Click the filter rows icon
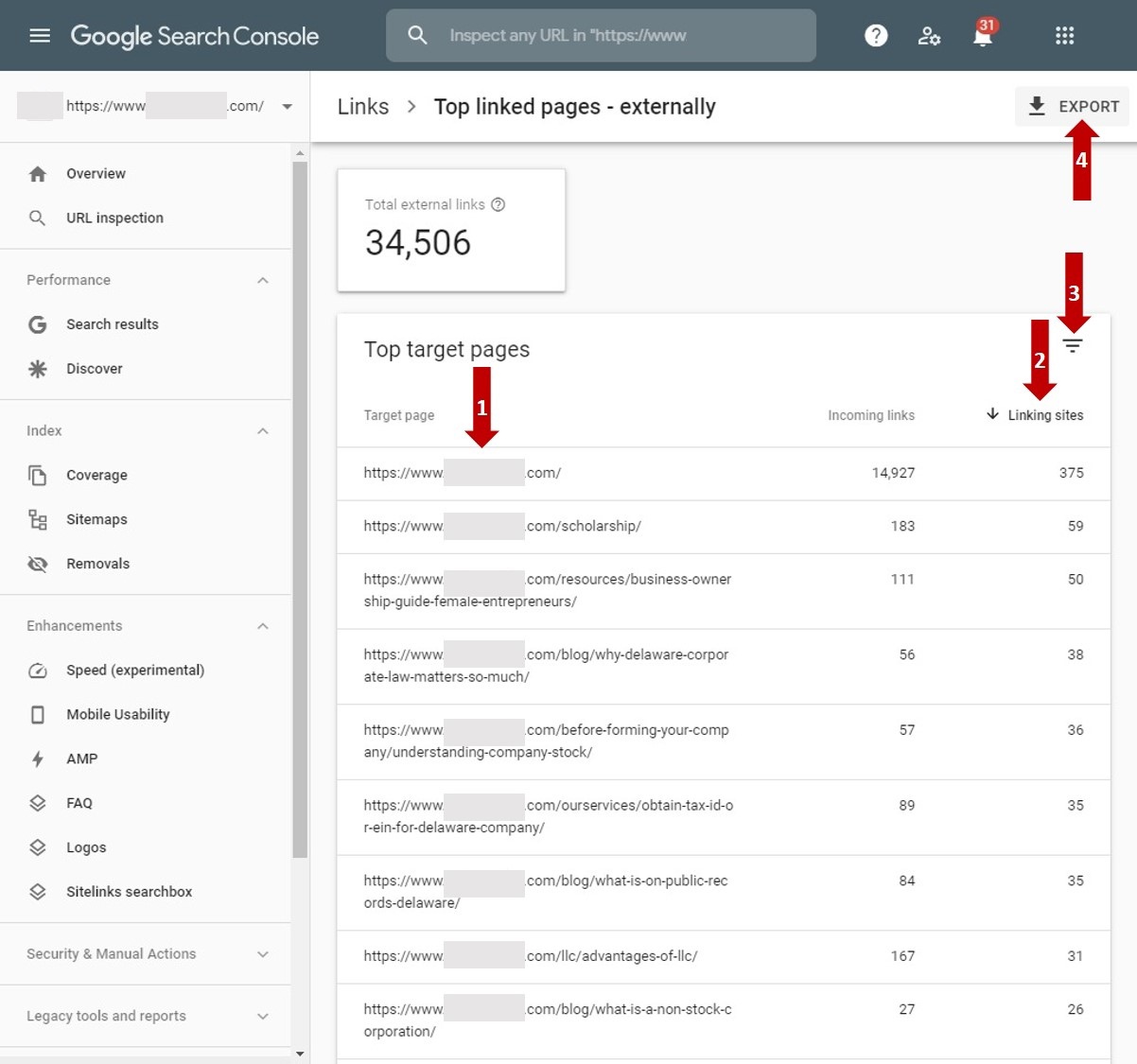Image resolution: width=1137 pixels, height=1064 pixels. click(1072, 346)
